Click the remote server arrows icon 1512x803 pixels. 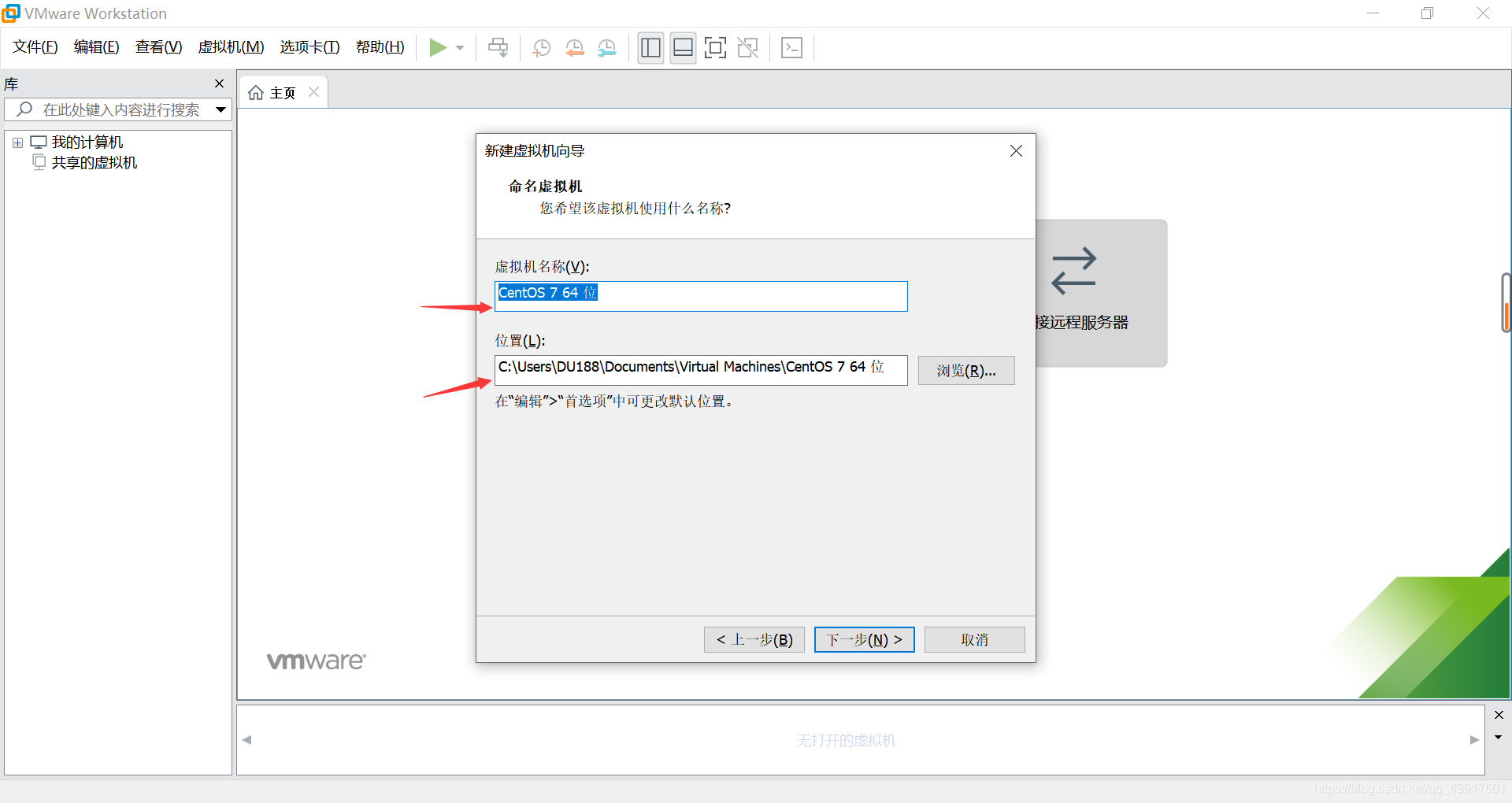pyautogui.click(x=1073, y=272)
